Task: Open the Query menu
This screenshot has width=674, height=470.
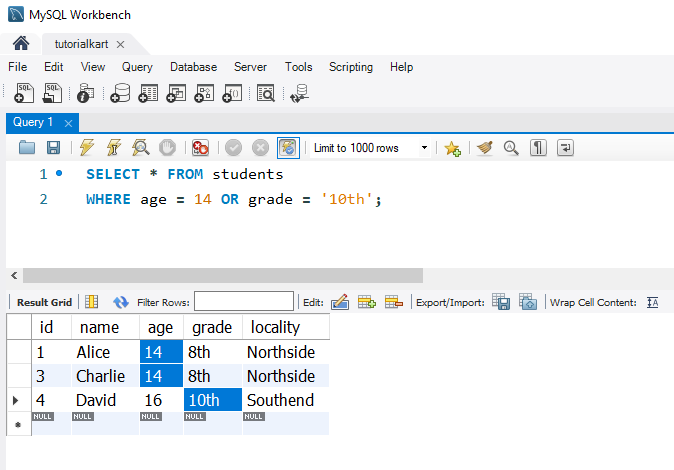Action: point(137,67)
